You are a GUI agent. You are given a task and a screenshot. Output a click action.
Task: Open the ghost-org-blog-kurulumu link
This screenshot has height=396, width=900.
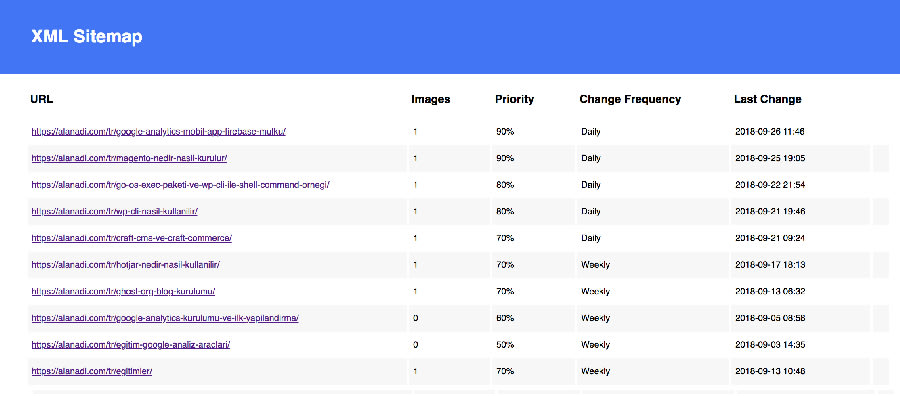pyautogui.click(x=123, y=291)
